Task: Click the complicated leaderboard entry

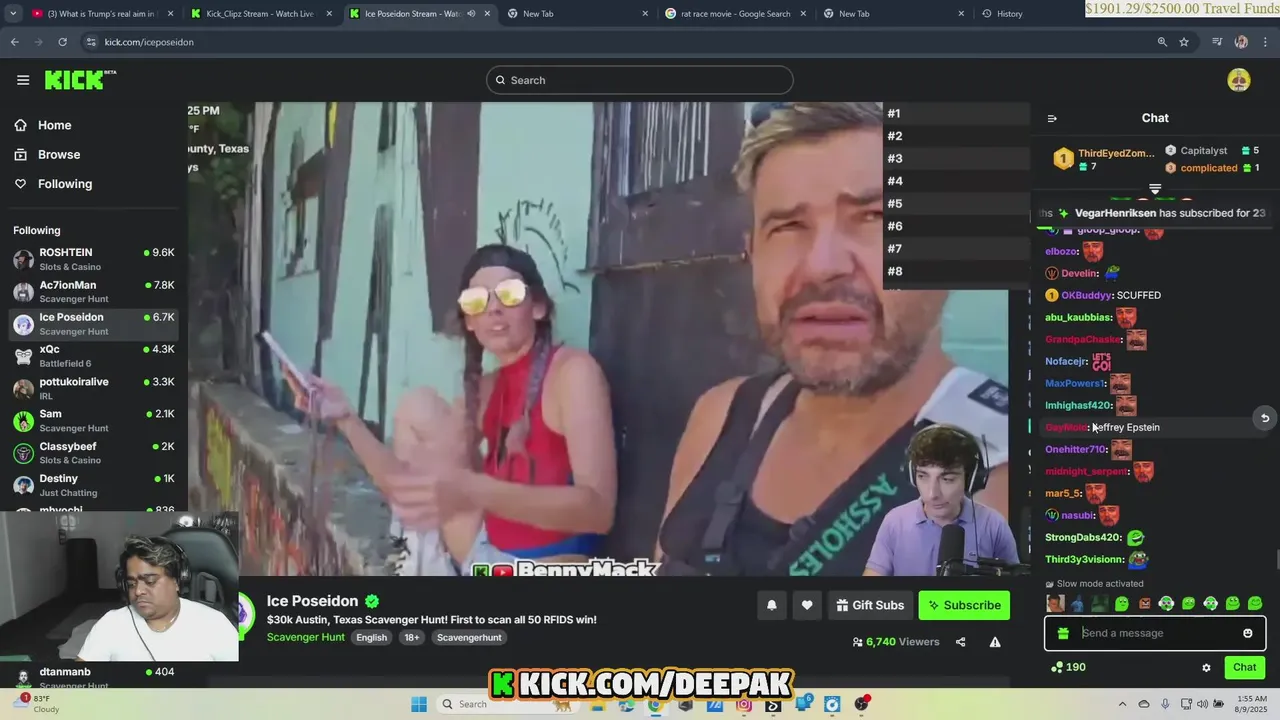Action: click(x=1212, y=168)
